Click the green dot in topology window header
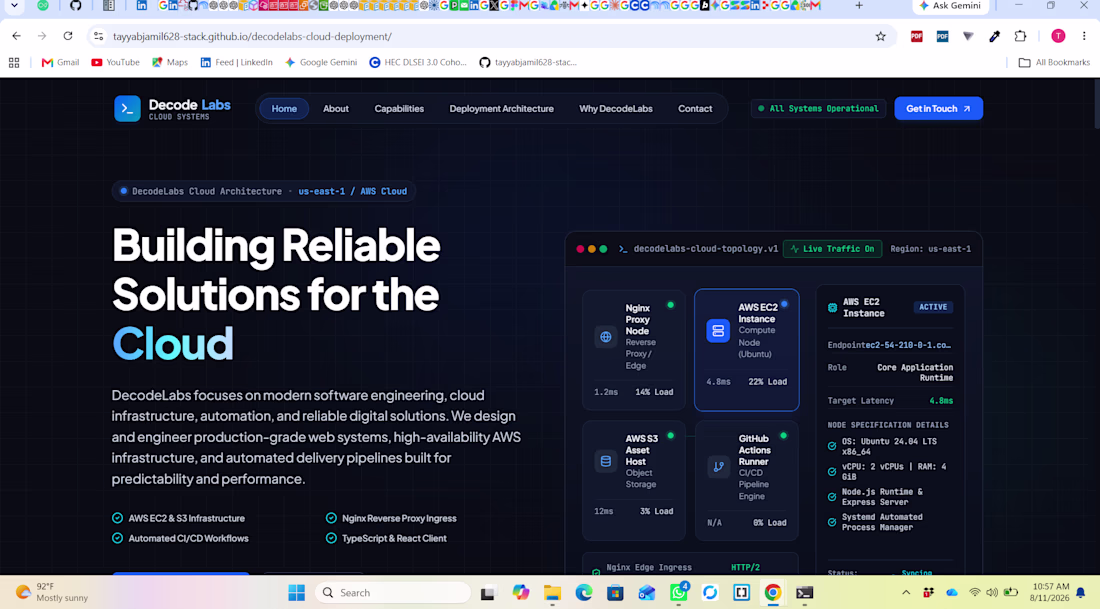Screen dimensions: 1100x609 (x=603, y=249)
